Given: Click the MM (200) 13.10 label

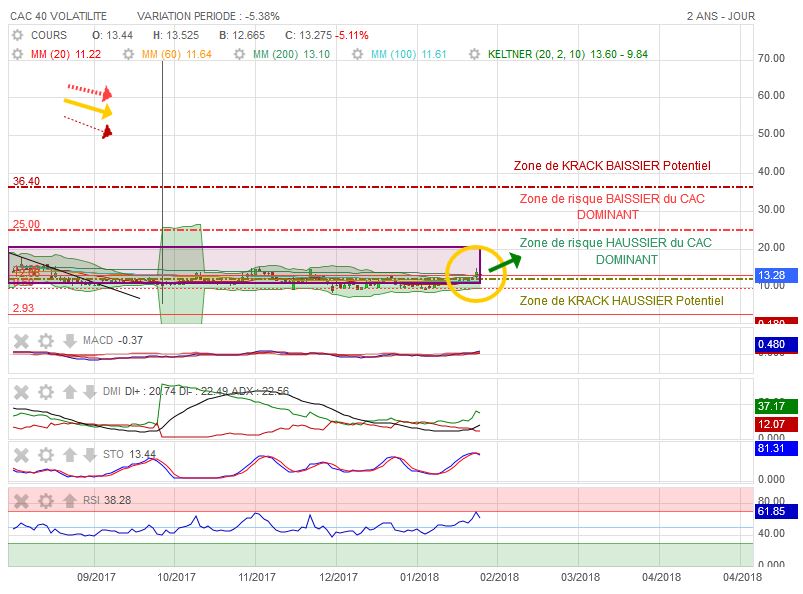Looking at the screenshot, I should pos(291,54).
